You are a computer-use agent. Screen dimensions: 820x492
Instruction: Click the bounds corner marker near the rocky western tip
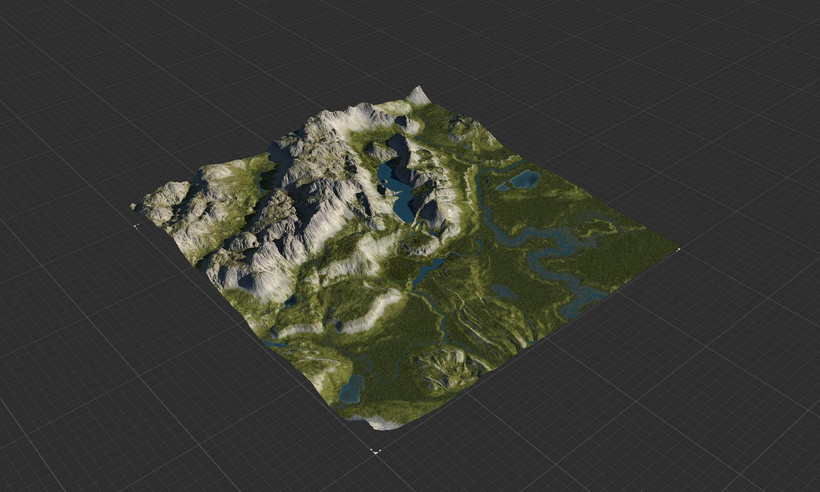135,226
